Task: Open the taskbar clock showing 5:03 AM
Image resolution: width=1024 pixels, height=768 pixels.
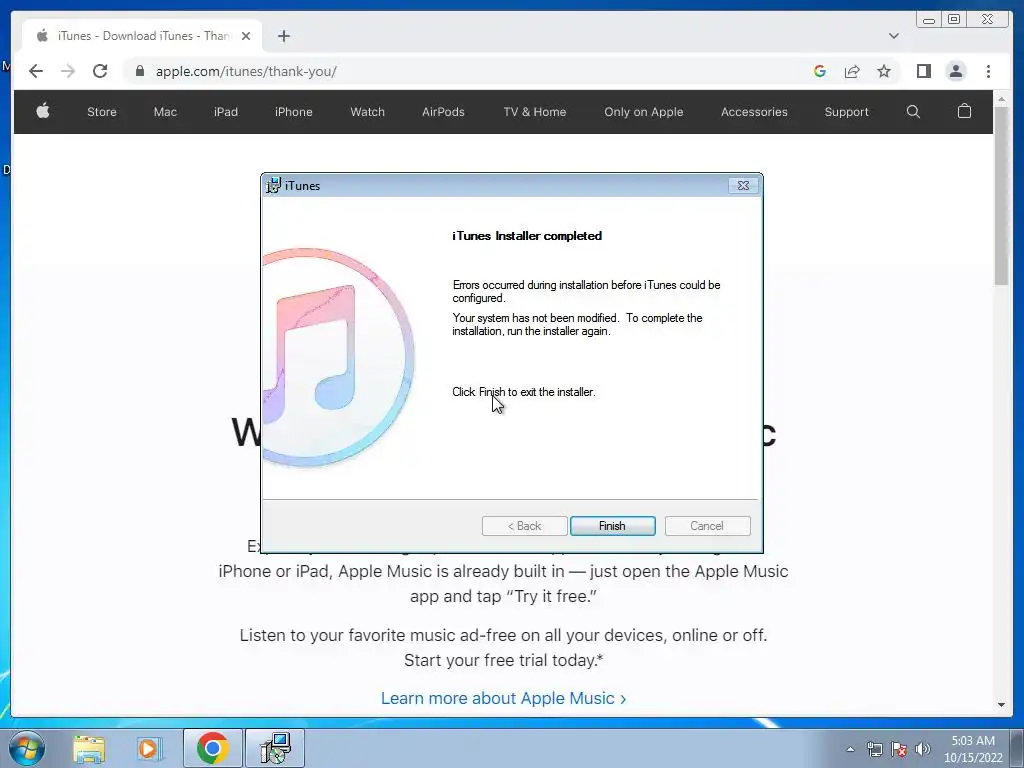Action: click(973, 749)
